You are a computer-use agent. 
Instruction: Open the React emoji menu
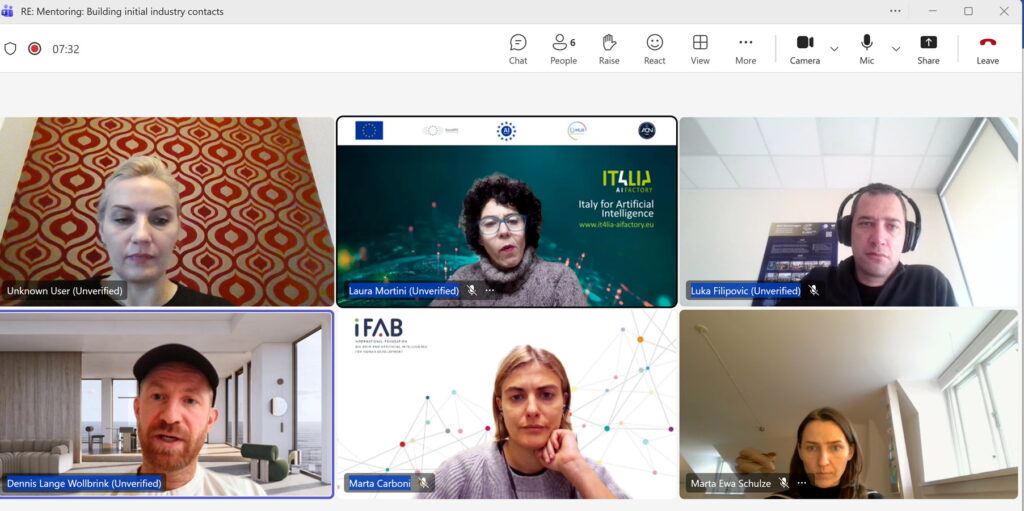[x=655, y=49]
